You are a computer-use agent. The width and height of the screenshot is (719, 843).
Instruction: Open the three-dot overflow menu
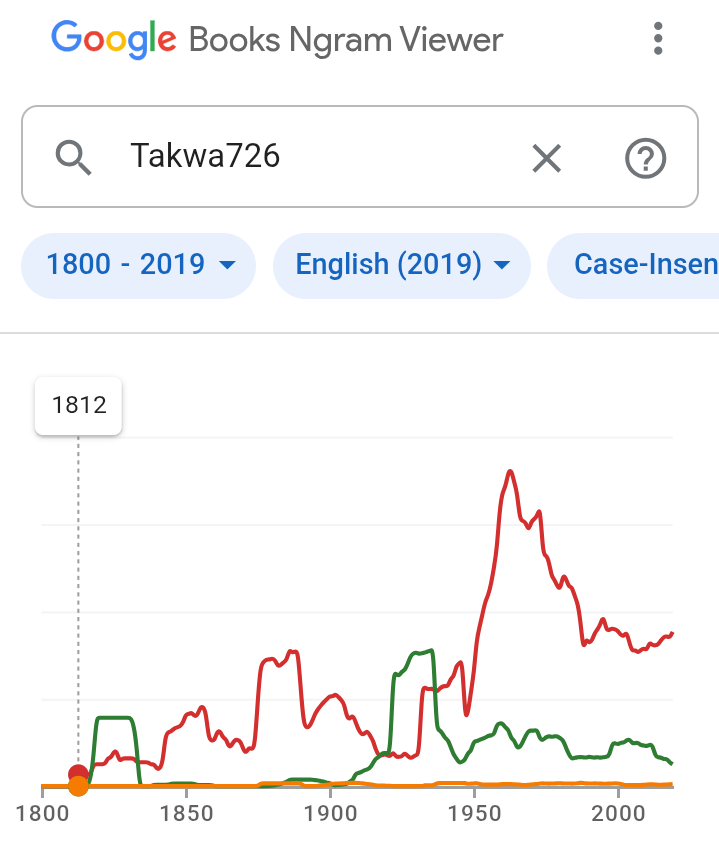658,39
